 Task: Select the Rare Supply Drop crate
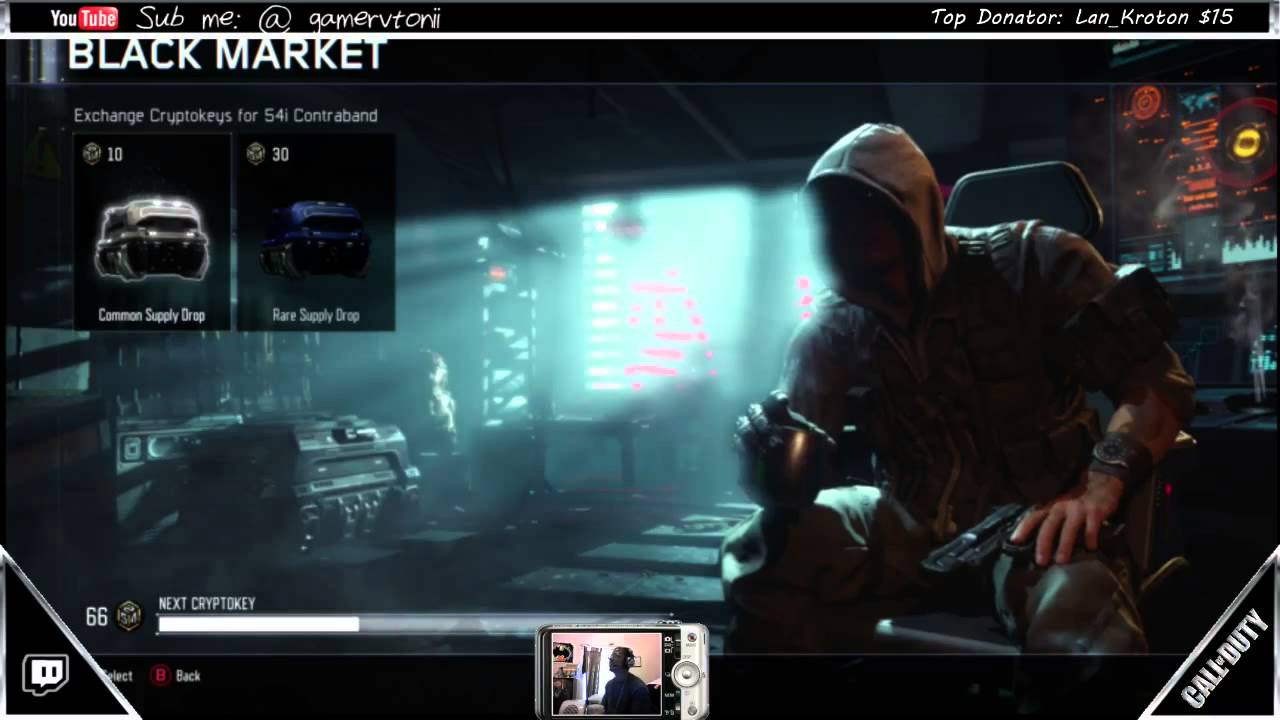(x=315, y=232)
